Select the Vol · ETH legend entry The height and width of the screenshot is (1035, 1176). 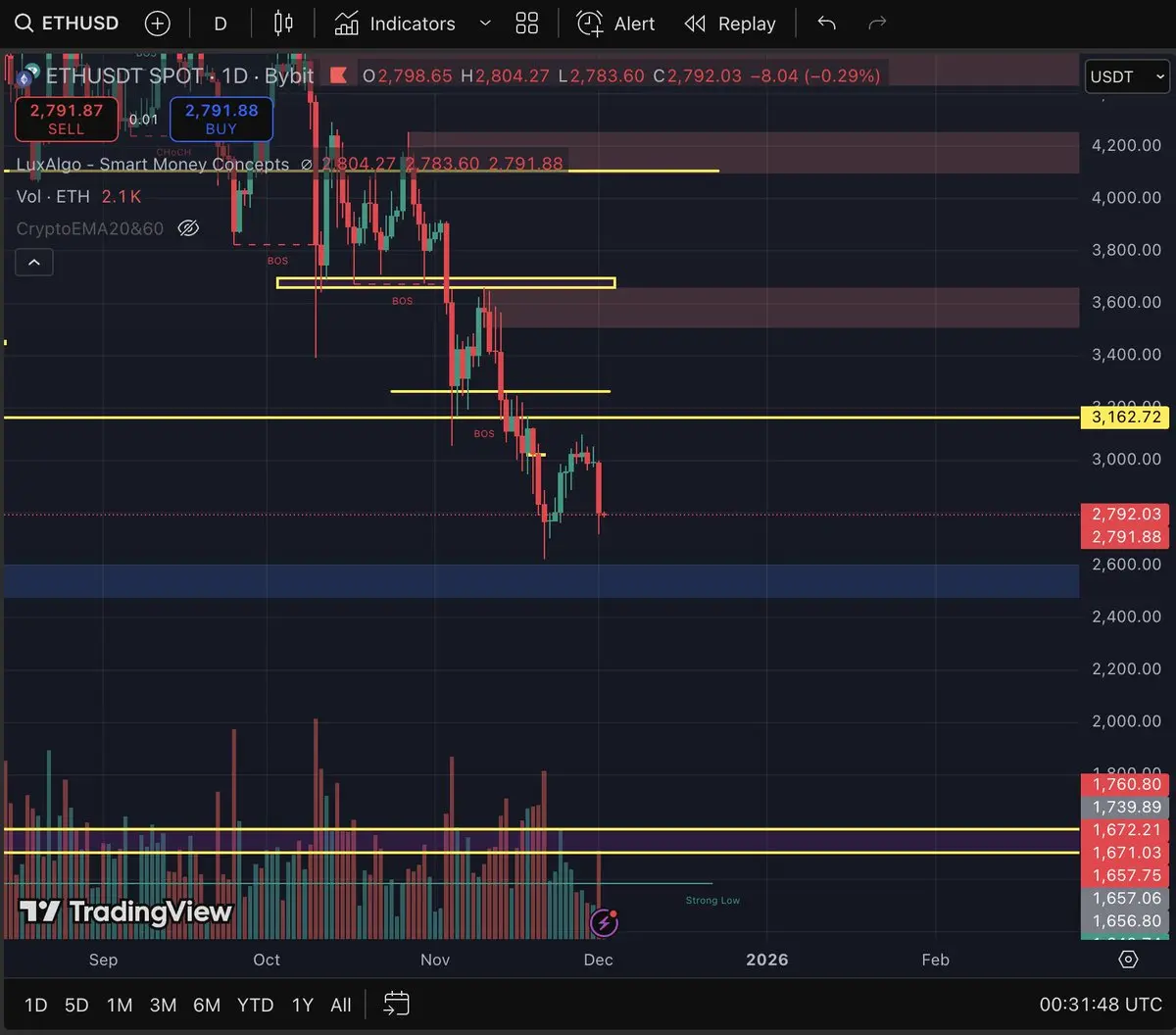(53, 197)
